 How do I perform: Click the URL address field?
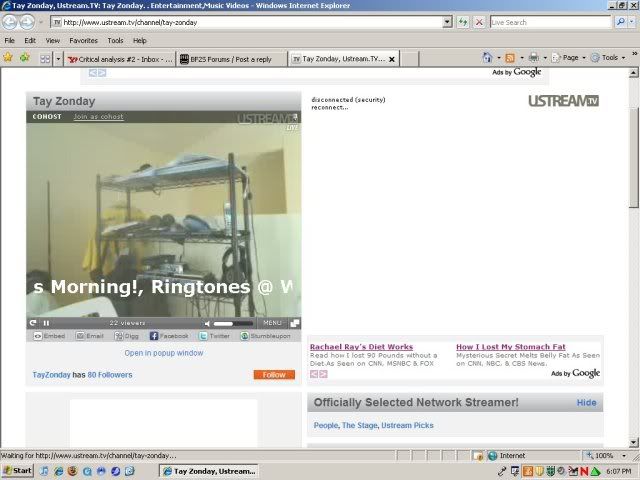[247, 22]
